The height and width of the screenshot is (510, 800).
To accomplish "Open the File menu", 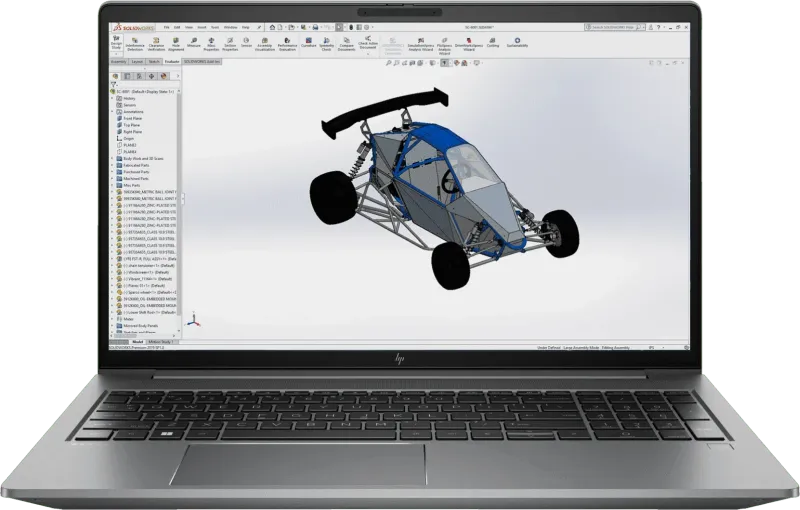I will pyautogui.click(x=166, y=27).
